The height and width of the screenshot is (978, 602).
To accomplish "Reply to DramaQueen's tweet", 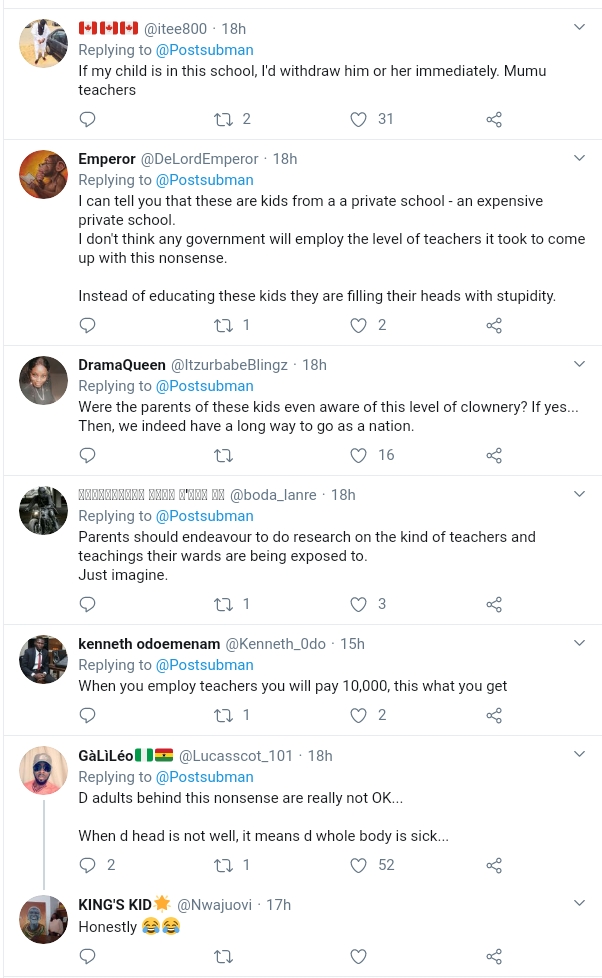I will pyautogui.click(x=87, y=455).
